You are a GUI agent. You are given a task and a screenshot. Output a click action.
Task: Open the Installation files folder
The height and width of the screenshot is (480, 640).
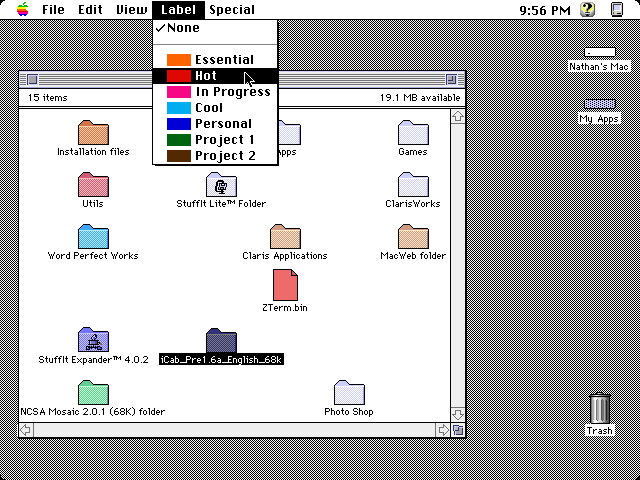[x=93, y=133]
